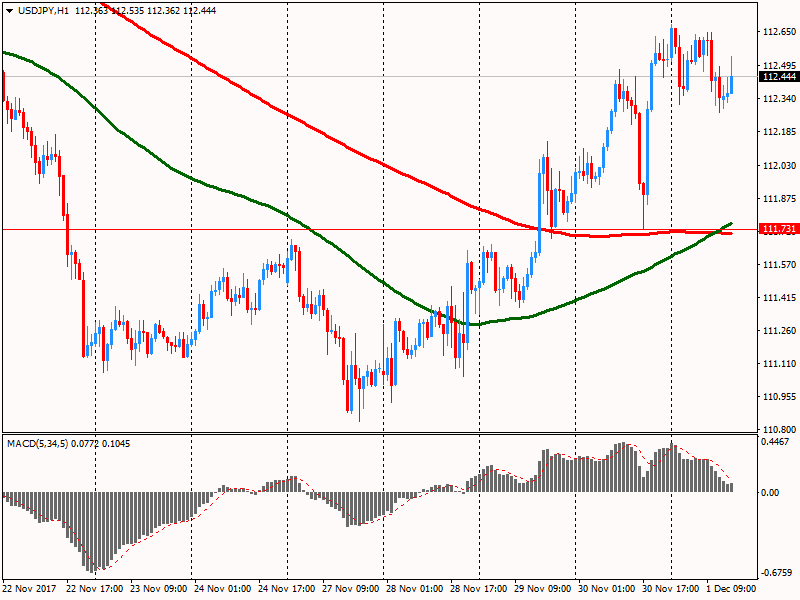Click the '28 Nov 17:00' time axis label
The height and width of the screenshot is (600, 800).
479,589
